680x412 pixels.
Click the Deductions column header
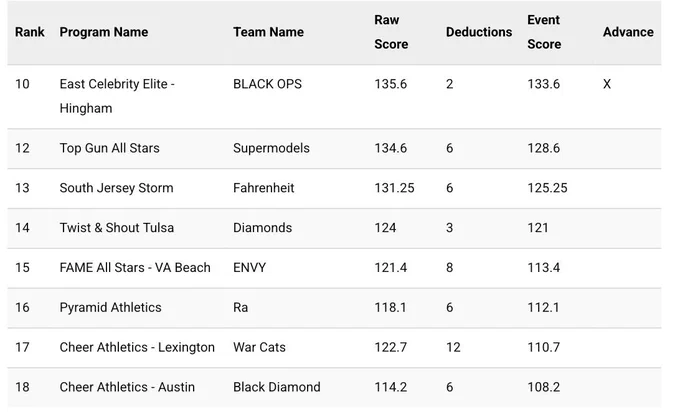pyautogui.click(x=479, y=32)
